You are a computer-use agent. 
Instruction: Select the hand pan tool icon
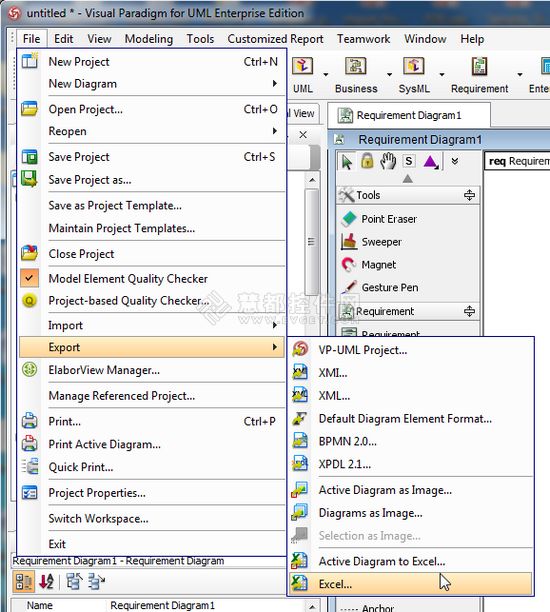(x=388, y=161)
